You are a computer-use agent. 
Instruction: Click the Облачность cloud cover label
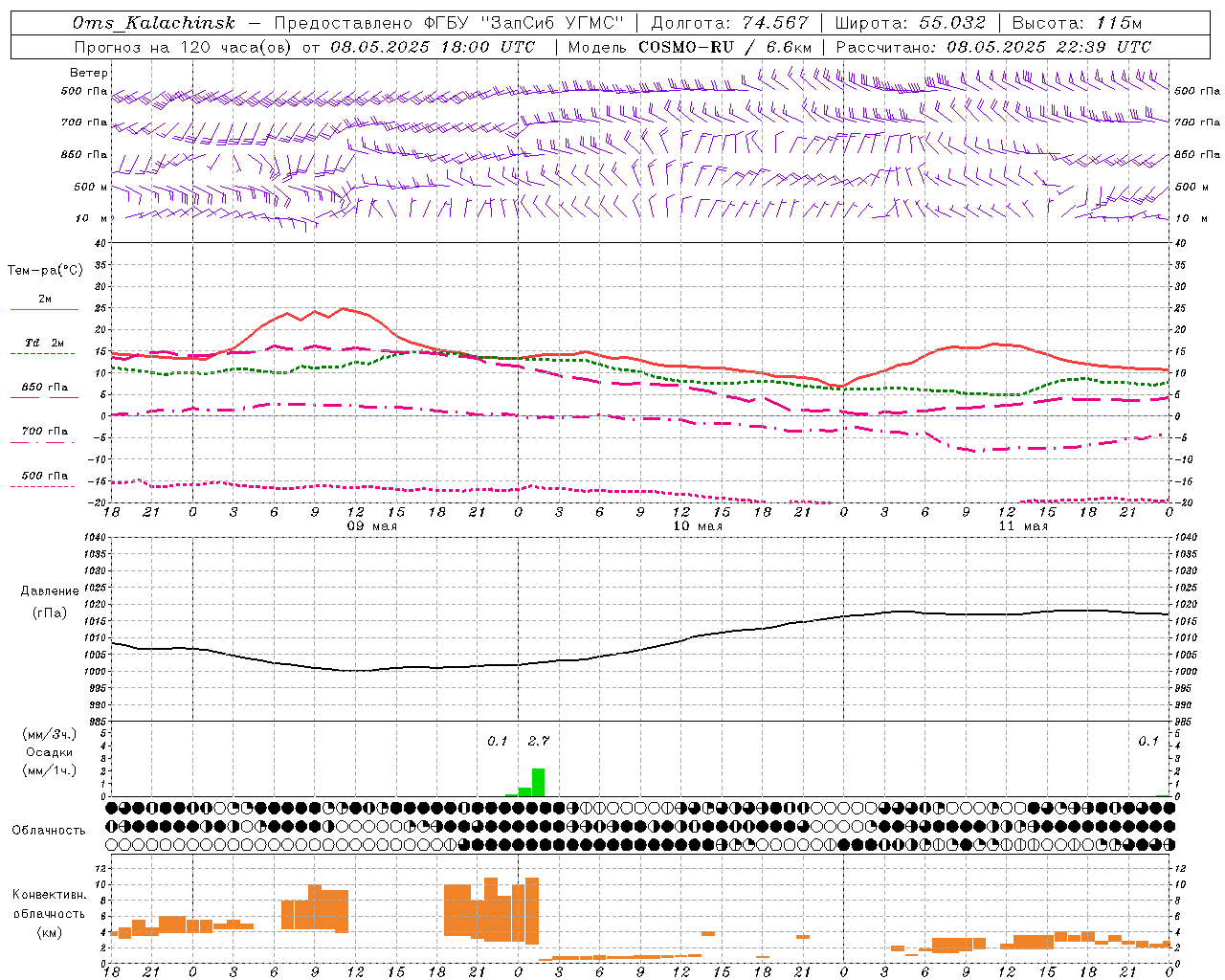49,830
